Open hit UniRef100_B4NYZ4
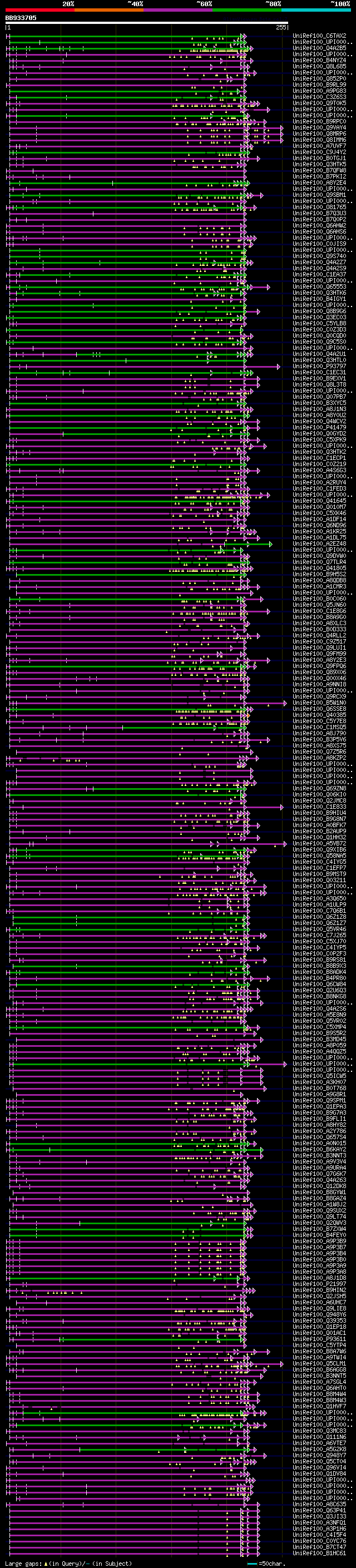356x1568 pixels. tap(319, 60)
